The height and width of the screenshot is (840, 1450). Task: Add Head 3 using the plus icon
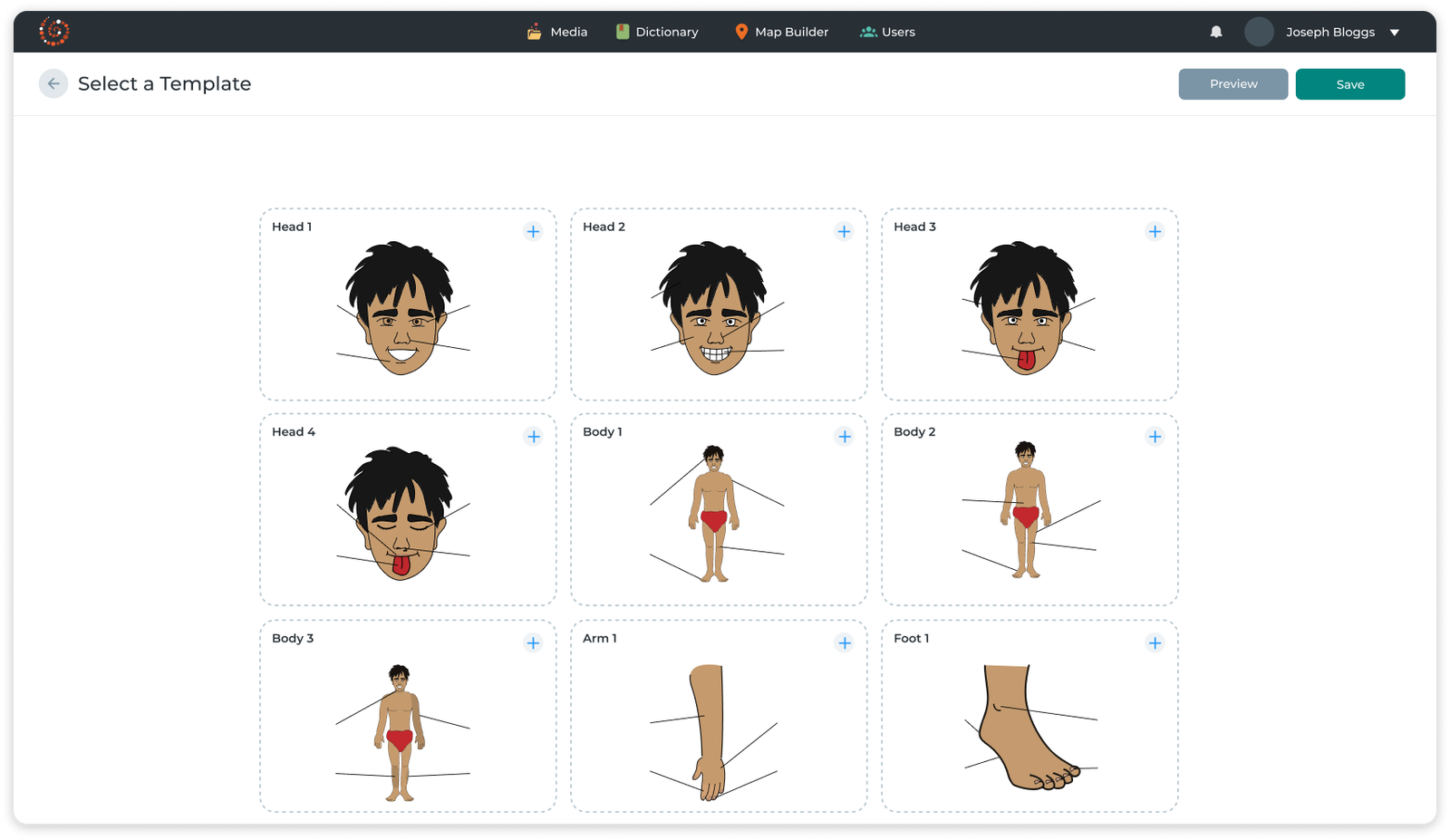pos(1155,231)
